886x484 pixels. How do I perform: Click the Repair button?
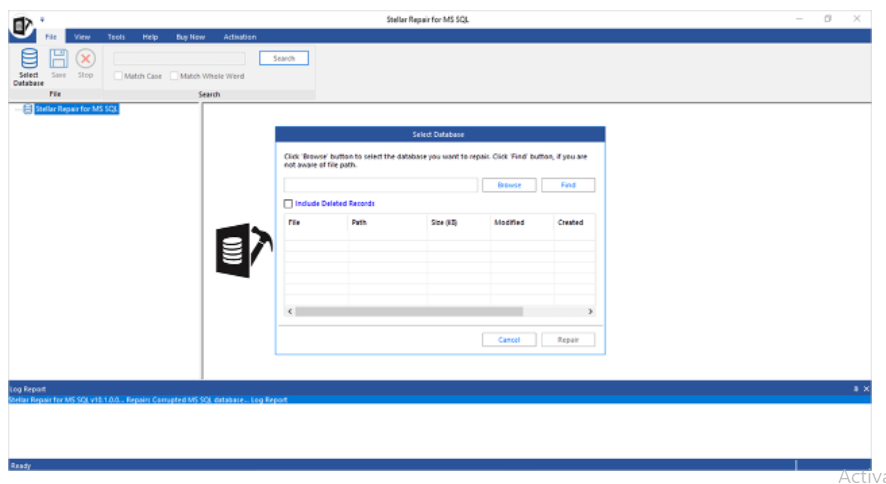click(568, 339)
